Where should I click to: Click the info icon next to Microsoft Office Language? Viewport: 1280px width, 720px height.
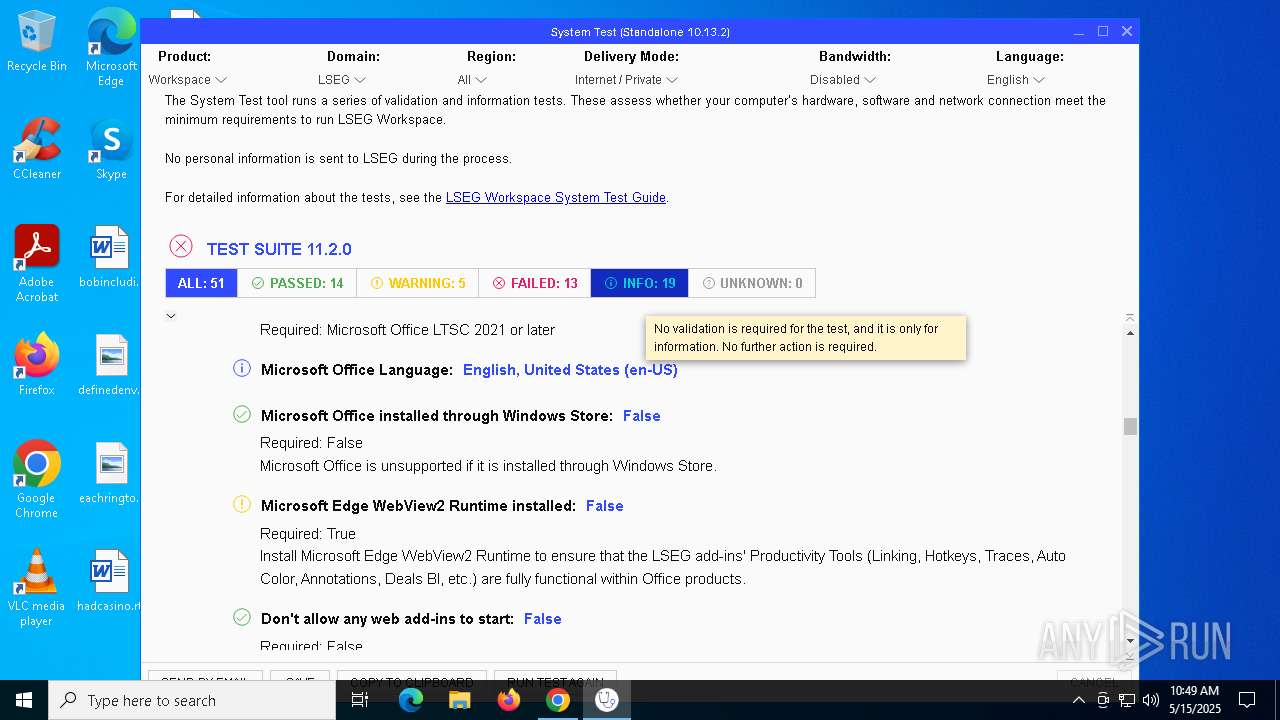(242, 368)
